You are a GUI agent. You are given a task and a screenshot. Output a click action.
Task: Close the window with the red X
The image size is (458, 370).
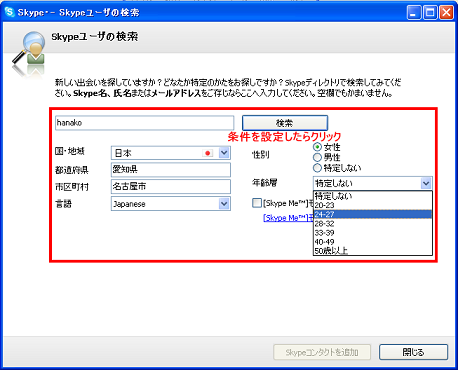click(x=446, y=13)
